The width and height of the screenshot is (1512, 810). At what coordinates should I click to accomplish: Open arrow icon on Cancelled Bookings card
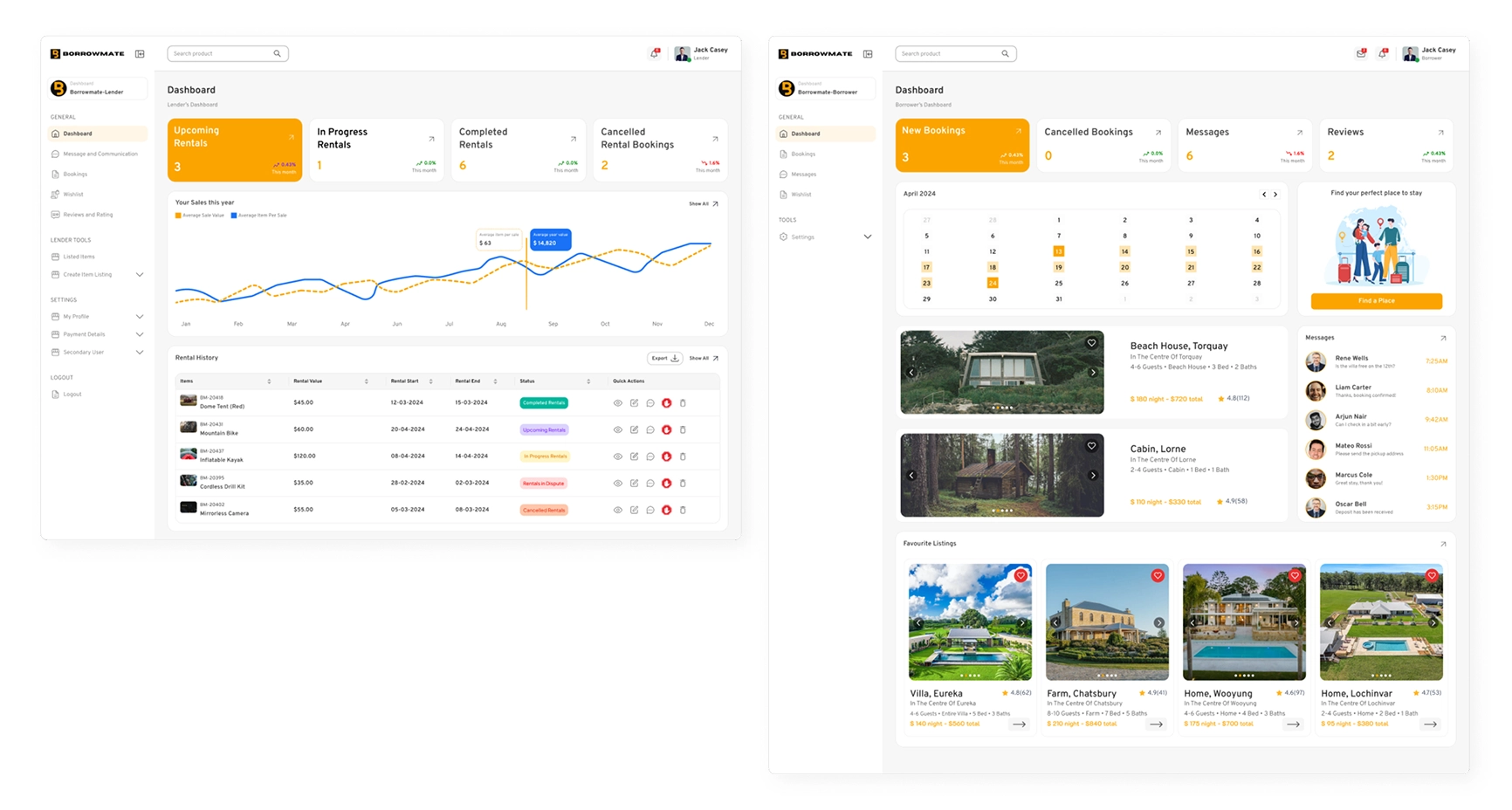click(x=1158, y=133)
